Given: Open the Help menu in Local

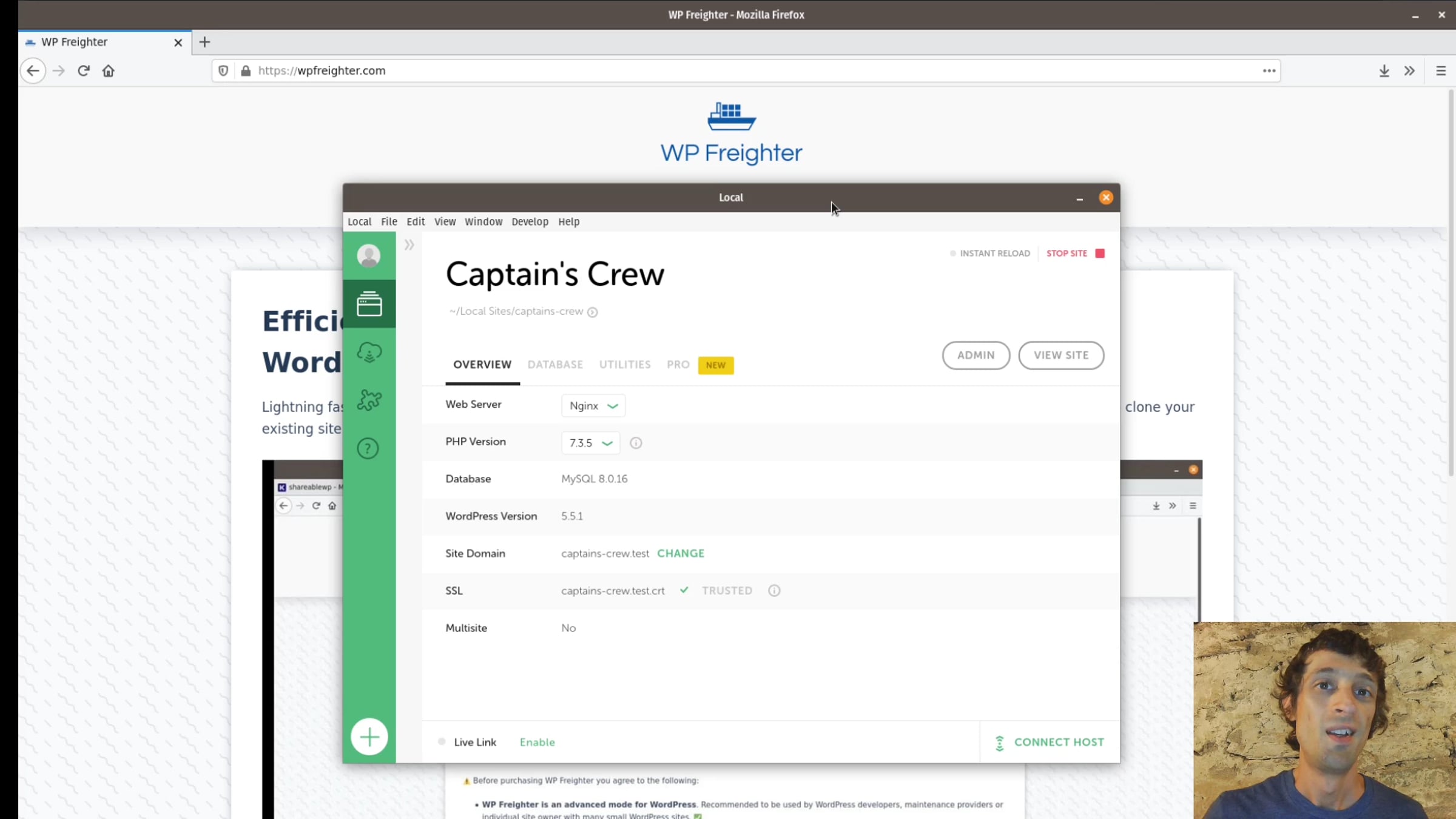Looking at the screenshot, I should [568, 221].
